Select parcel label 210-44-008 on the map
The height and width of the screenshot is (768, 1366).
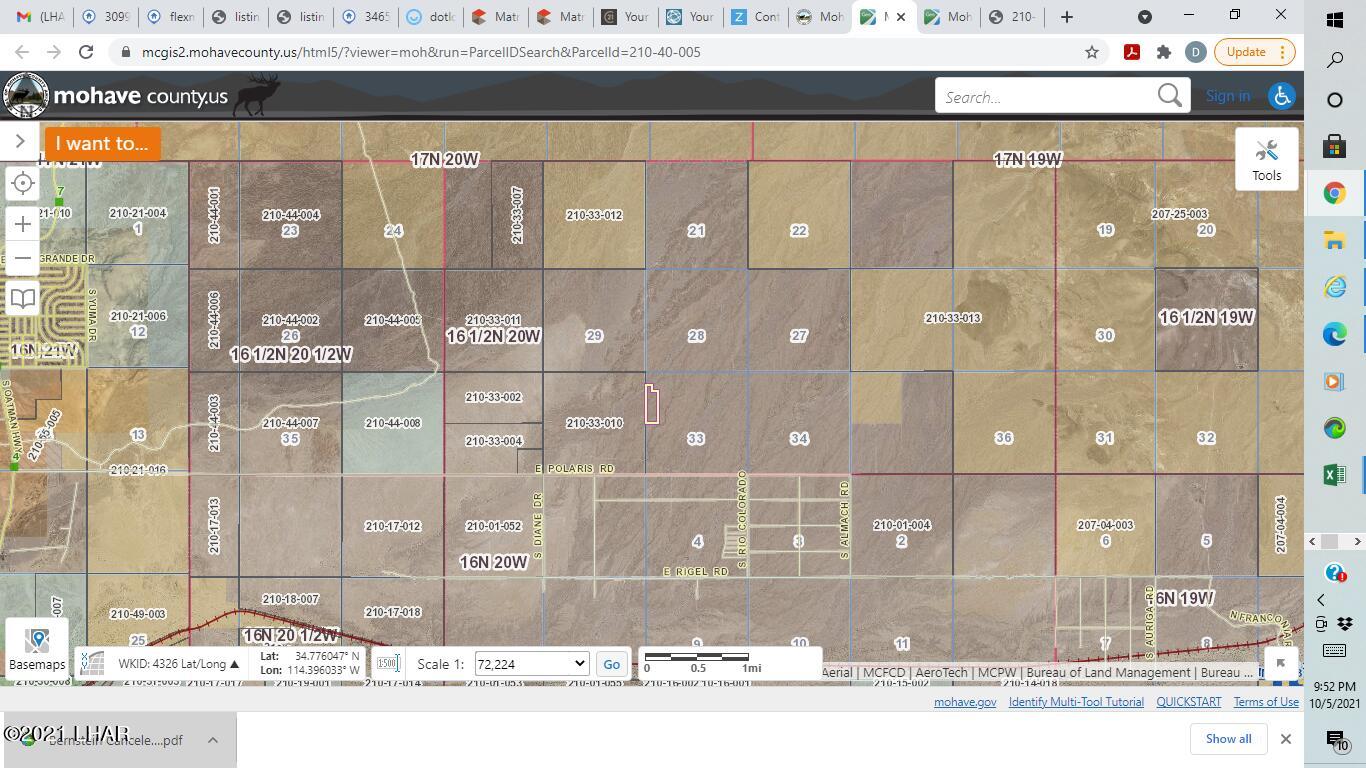coord(393,424)
